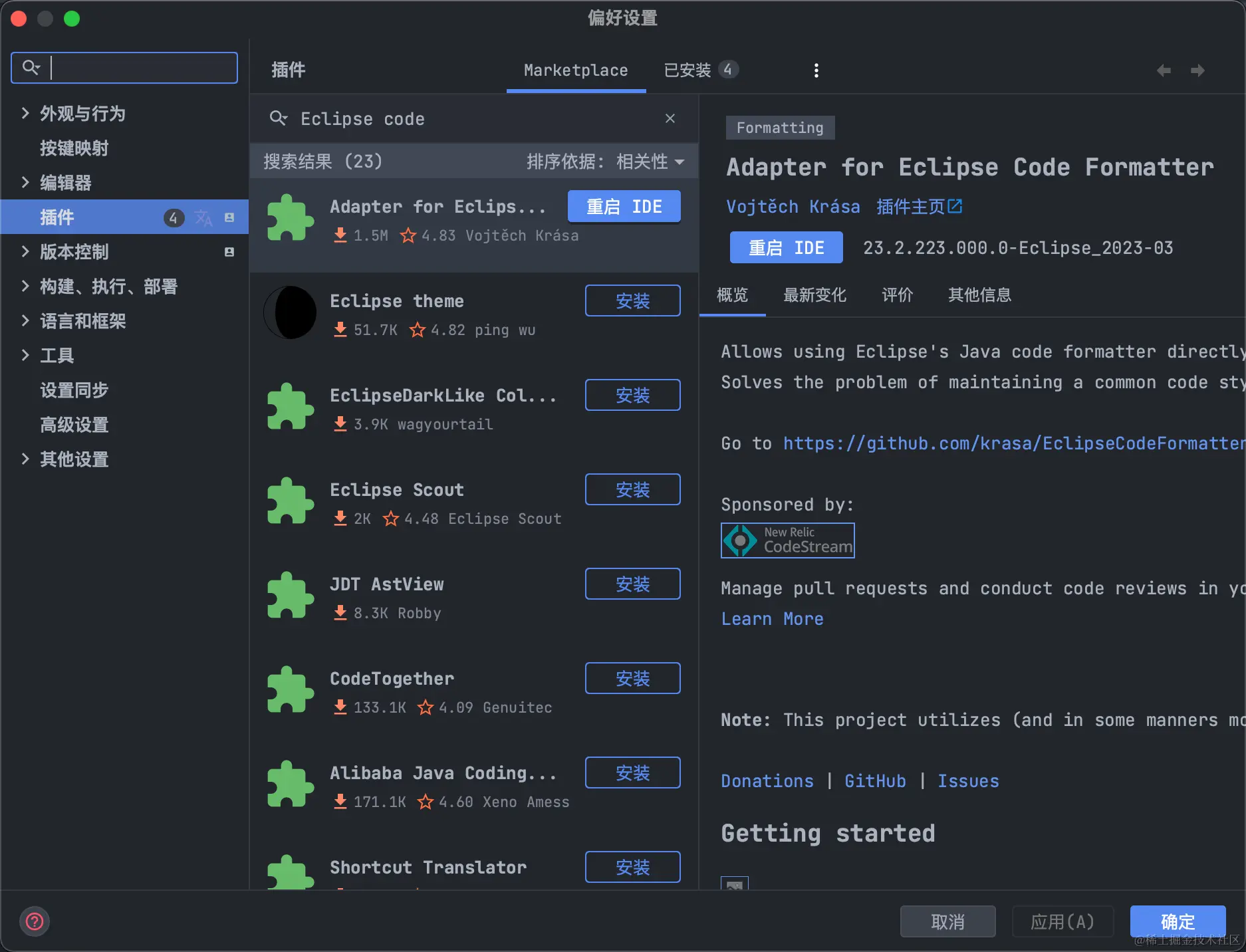Expand the 构建、执行、部署 section
The width and height of the screenshot is (1246, 952).
25,286
